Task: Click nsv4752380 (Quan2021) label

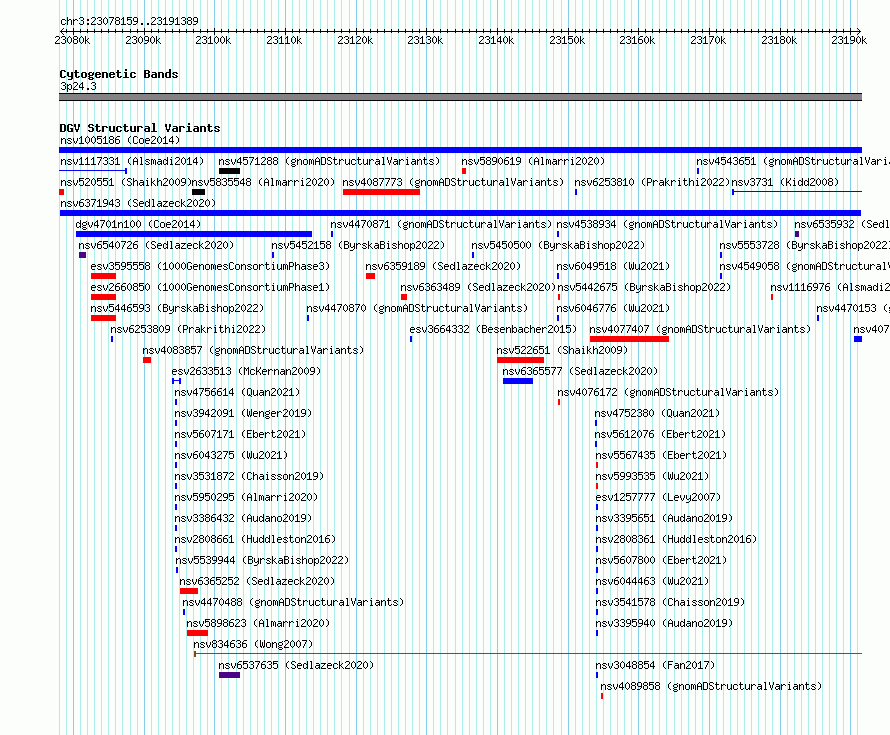Action: [x=657, y=413]
